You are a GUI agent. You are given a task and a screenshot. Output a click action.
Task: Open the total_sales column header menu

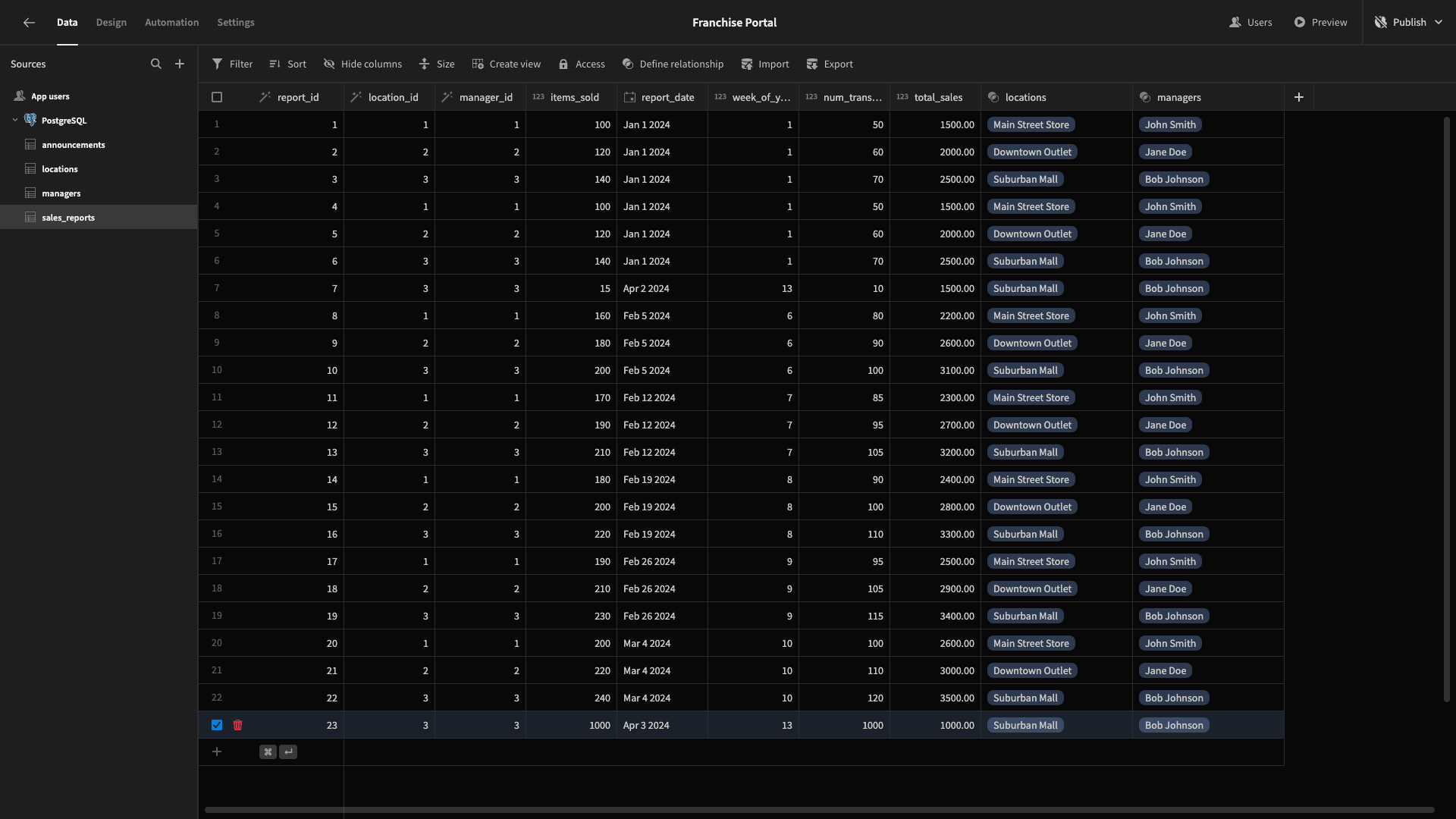(935, 97)
